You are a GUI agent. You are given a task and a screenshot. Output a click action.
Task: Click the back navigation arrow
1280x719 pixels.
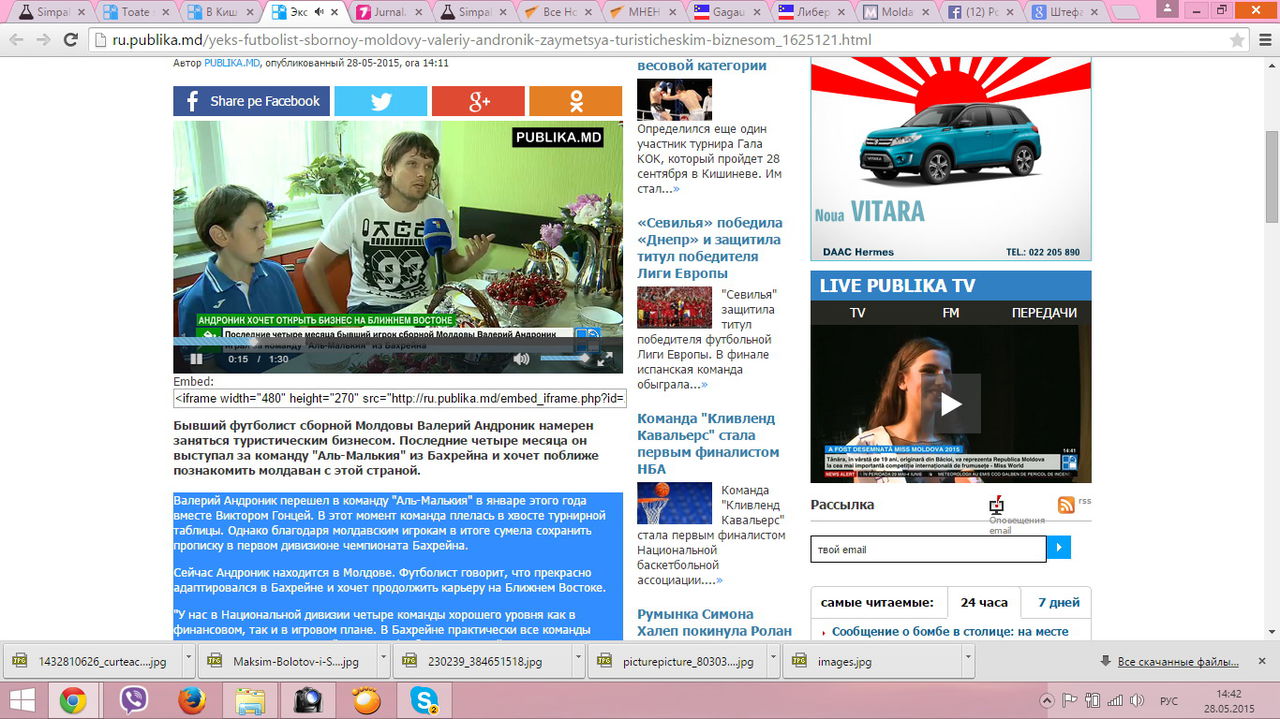pos(16,41)
